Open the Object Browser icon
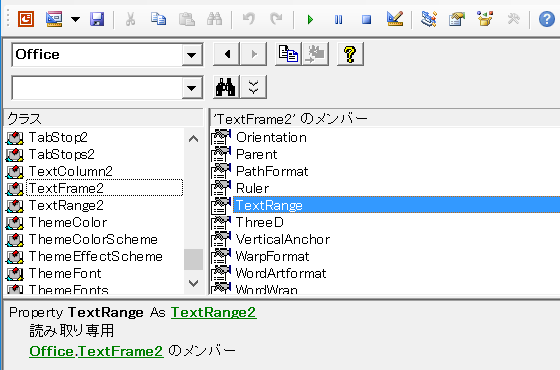Viewport: 560px width, 370px height. (x=485, y=19)
